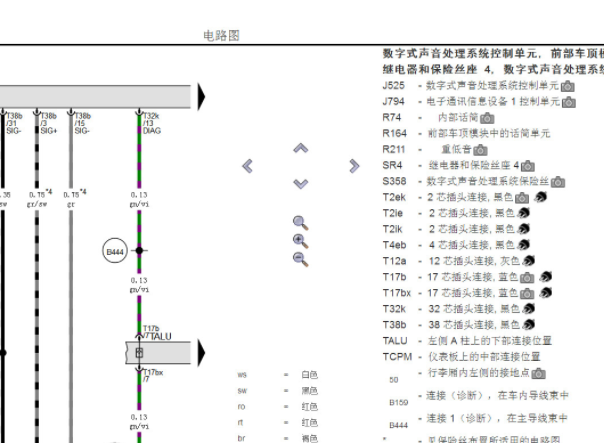Click the T17bx /7 connector label
The width and height of the screenshot is (604, 443).
(153, 376)
